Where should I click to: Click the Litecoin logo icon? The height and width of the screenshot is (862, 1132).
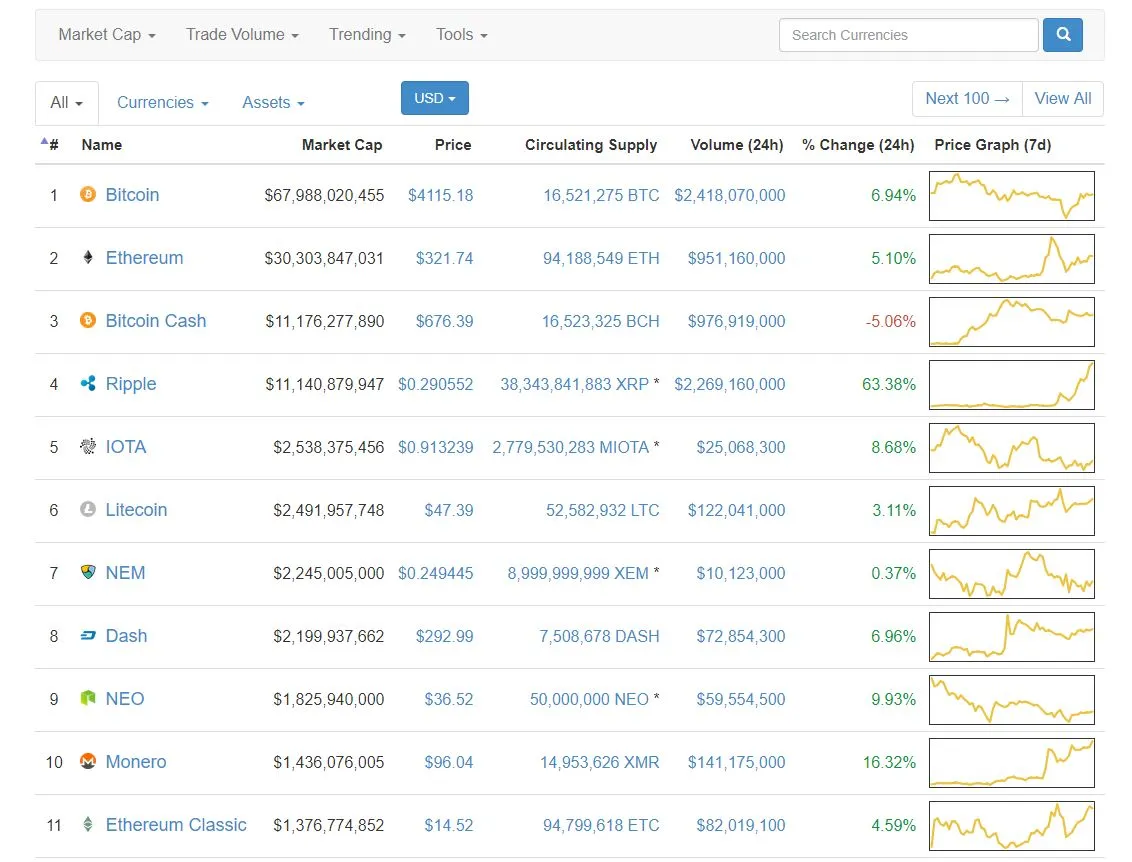tap(88, 510)
